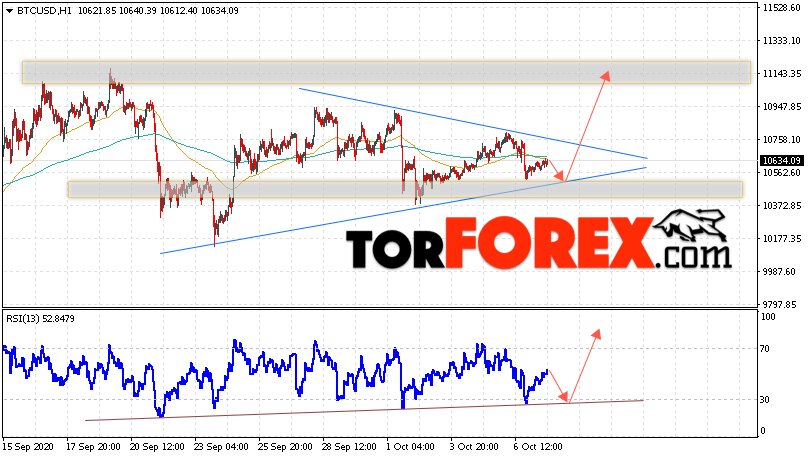
Task: Select the current price label 10634.09
Action: 781,161
